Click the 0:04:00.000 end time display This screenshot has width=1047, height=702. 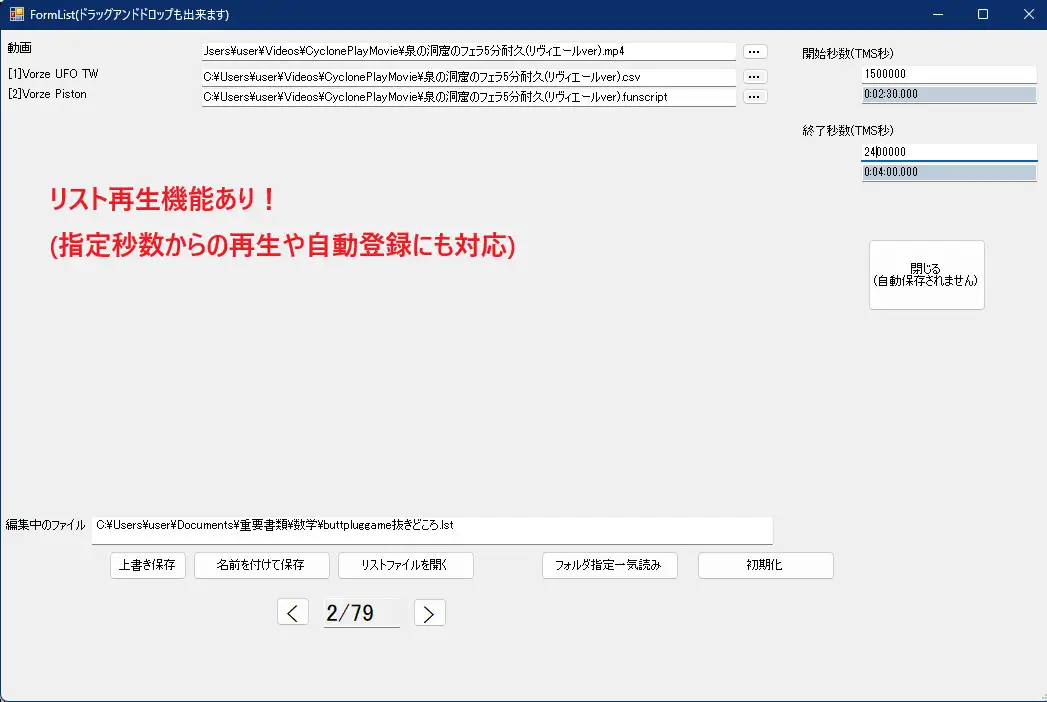point(949,172)
